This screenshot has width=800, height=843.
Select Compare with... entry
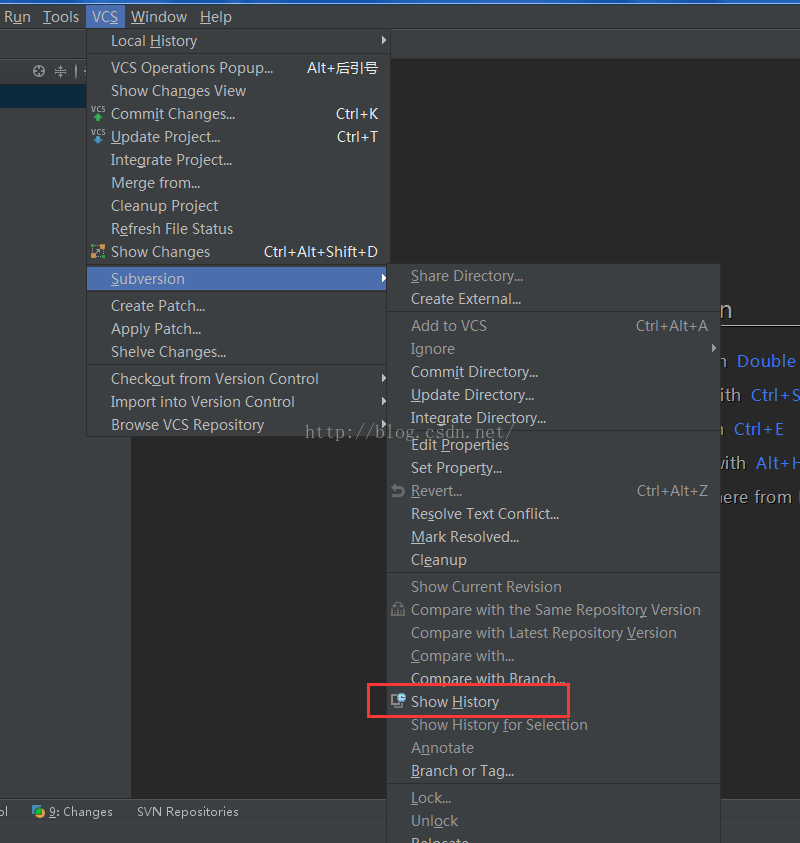point(553,656)
